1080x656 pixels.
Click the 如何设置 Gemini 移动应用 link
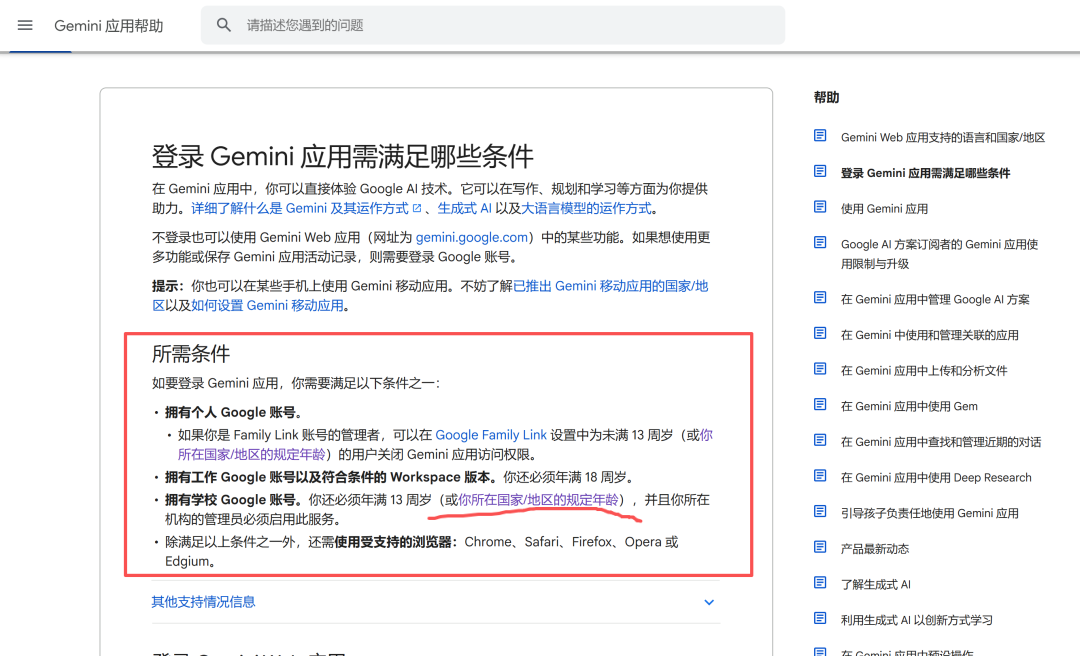267,306
